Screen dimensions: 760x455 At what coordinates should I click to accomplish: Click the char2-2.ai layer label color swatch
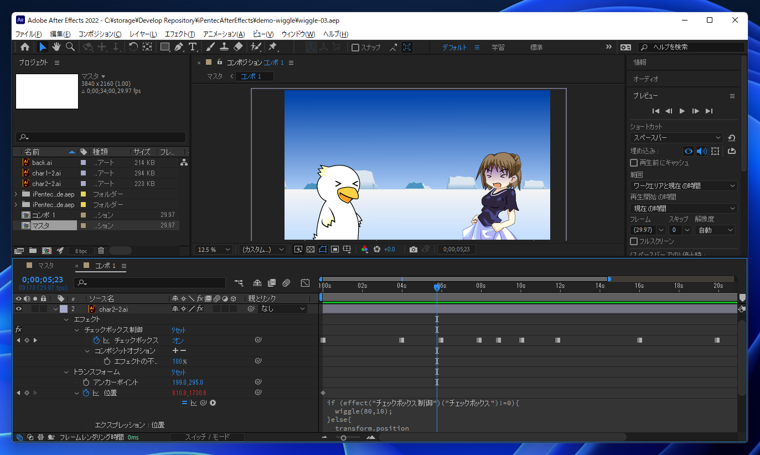tap(63, 309)
